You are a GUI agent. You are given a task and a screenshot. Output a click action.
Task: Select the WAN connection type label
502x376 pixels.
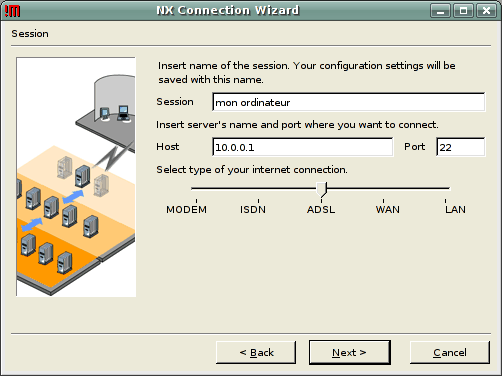pos(387,210)
